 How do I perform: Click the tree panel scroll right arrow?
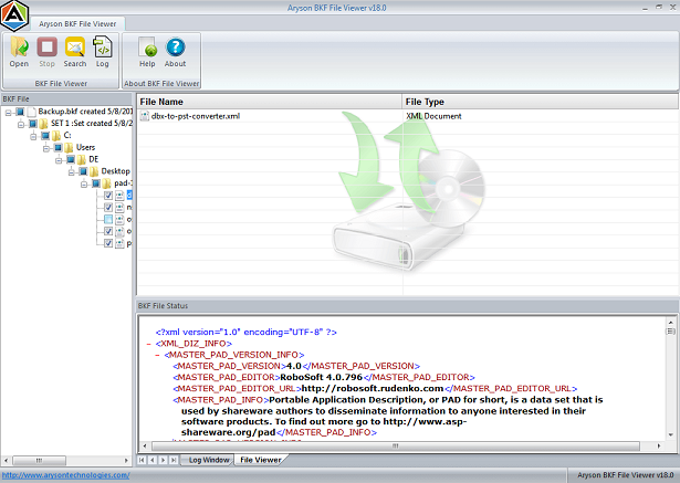(x=126, y=460)
